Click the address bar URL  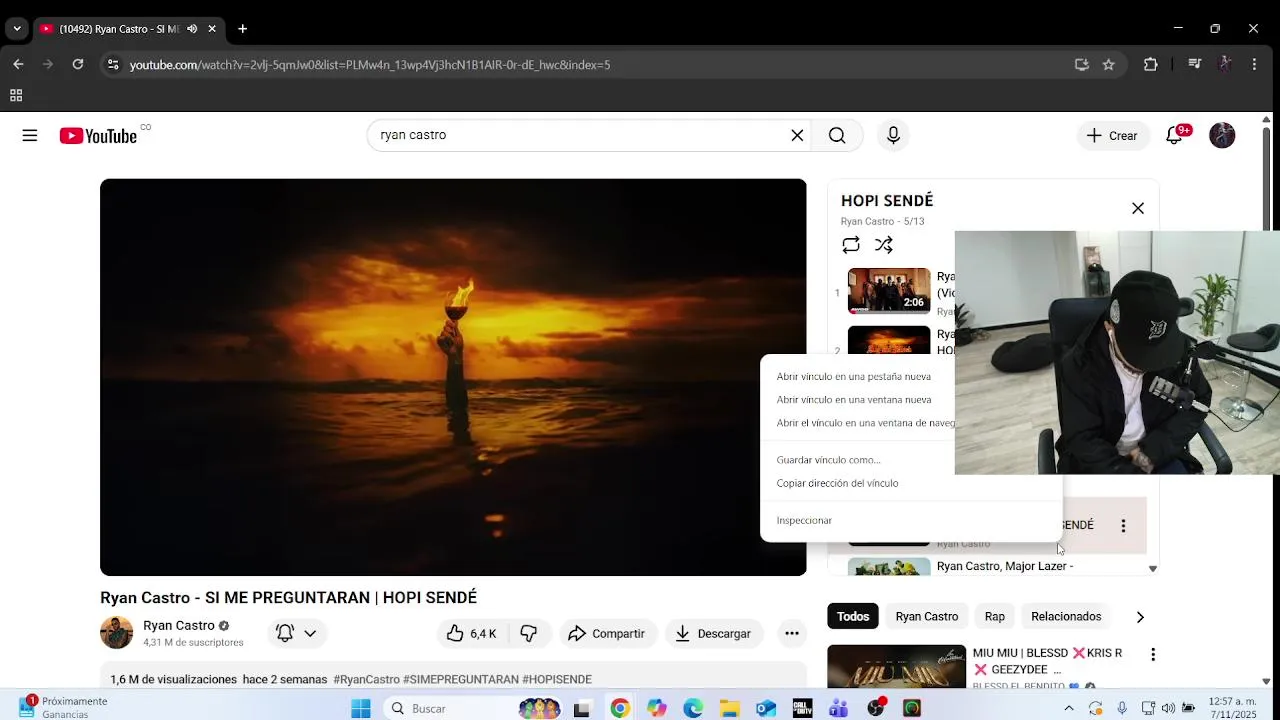[x=370, y=65]
